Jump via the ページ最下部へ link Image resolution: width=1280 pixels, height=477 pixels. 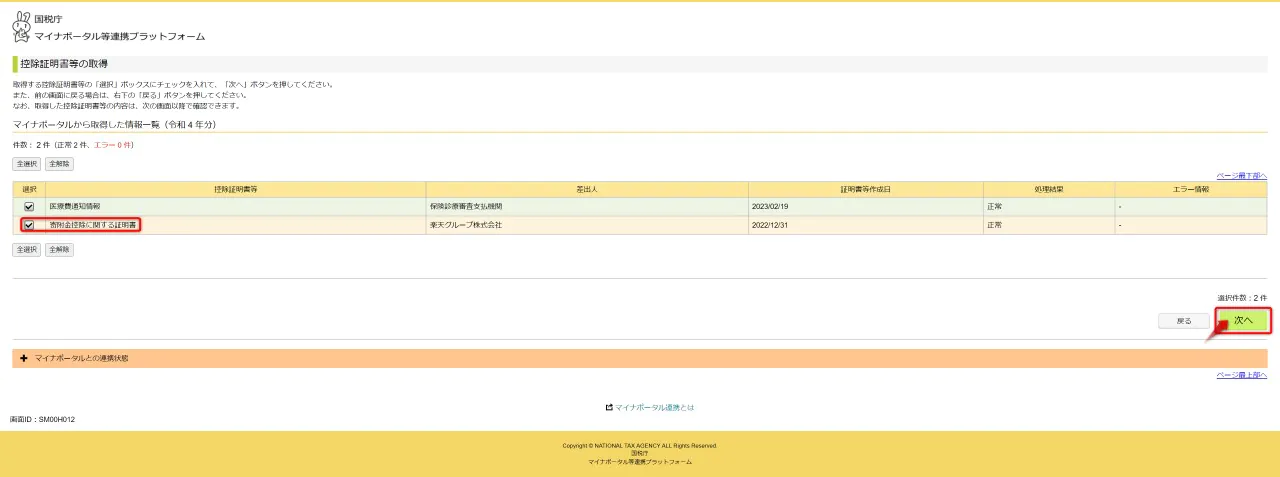(x=1241, y=175)
